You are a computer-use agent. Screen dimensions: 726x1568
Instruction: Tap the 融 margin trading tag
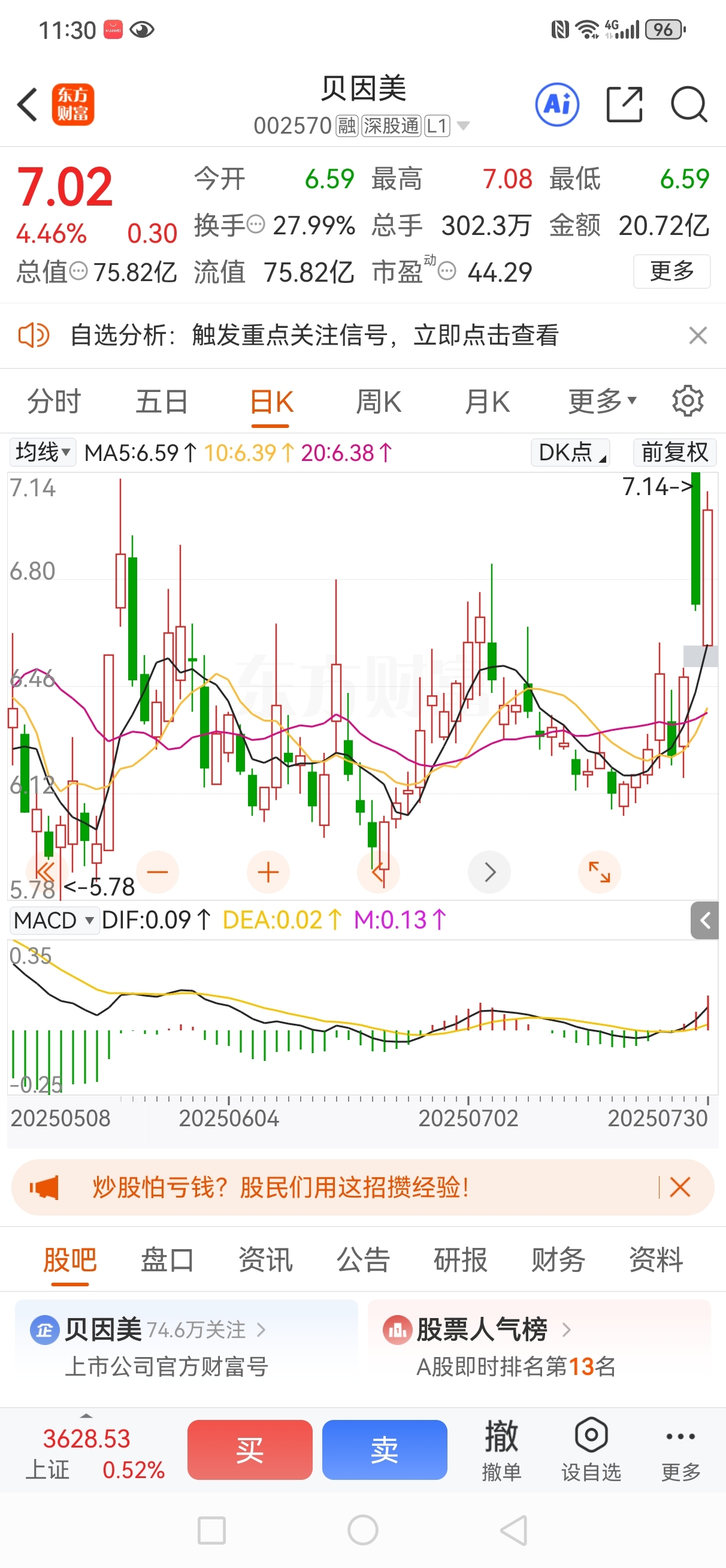coord(347,126)
